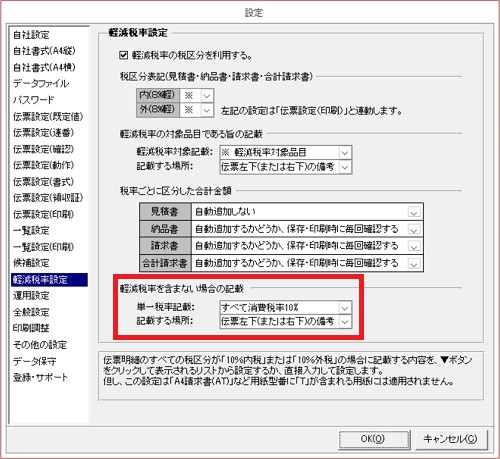500x459 pixels.
Task: Select 伝票設定(印刷) in the sidebar
Action: 43,214
